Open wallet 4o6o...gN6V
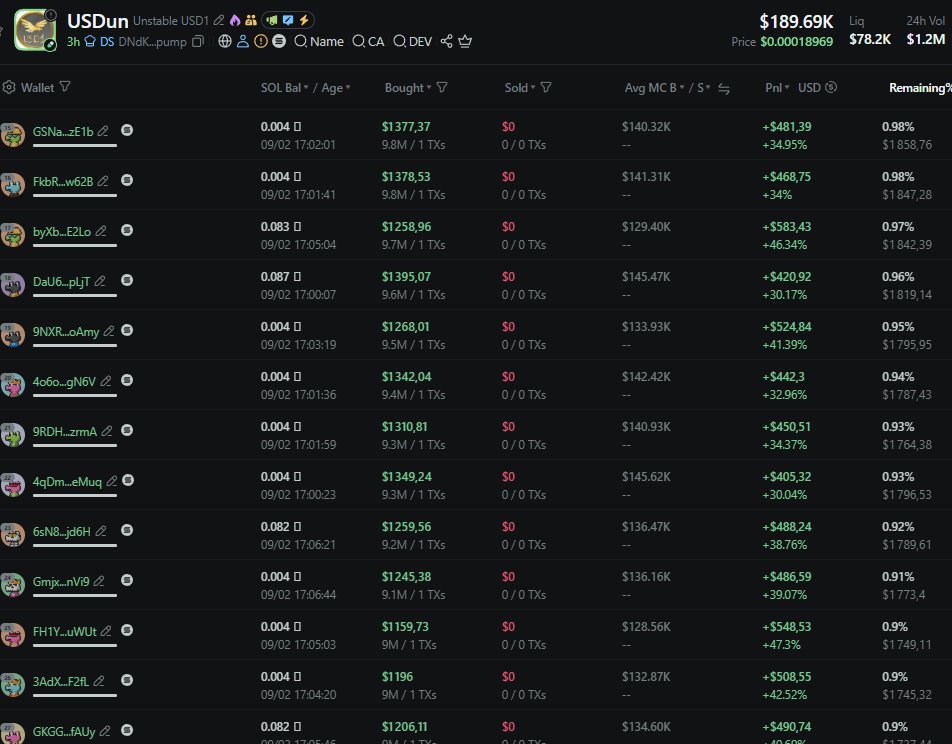Screen dimensions: 952x744 (64, 381)
